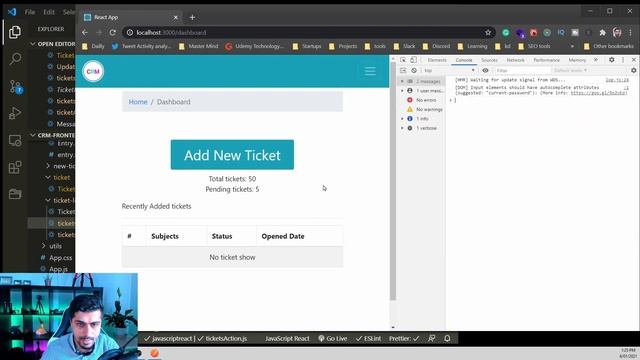This screenshot has height=360, width=640.
Task: Go back with browser back arrow
Action: coord(85,32)
